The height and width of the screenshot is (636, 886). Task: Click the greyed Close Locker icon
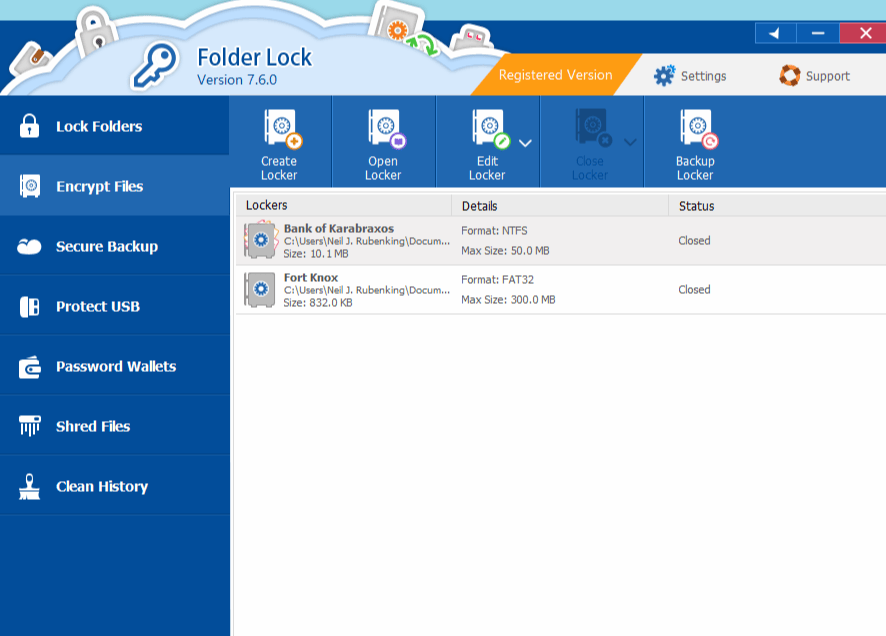593,128
